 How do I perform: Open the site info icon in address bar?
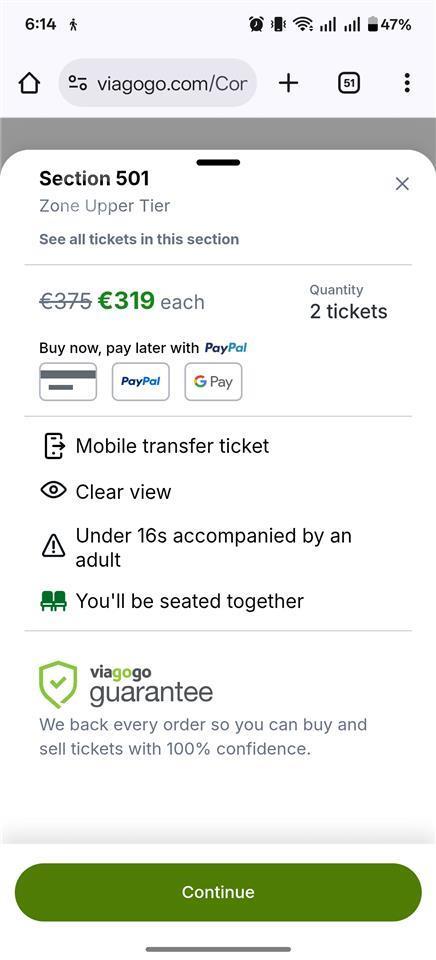[x=78, y=83]
